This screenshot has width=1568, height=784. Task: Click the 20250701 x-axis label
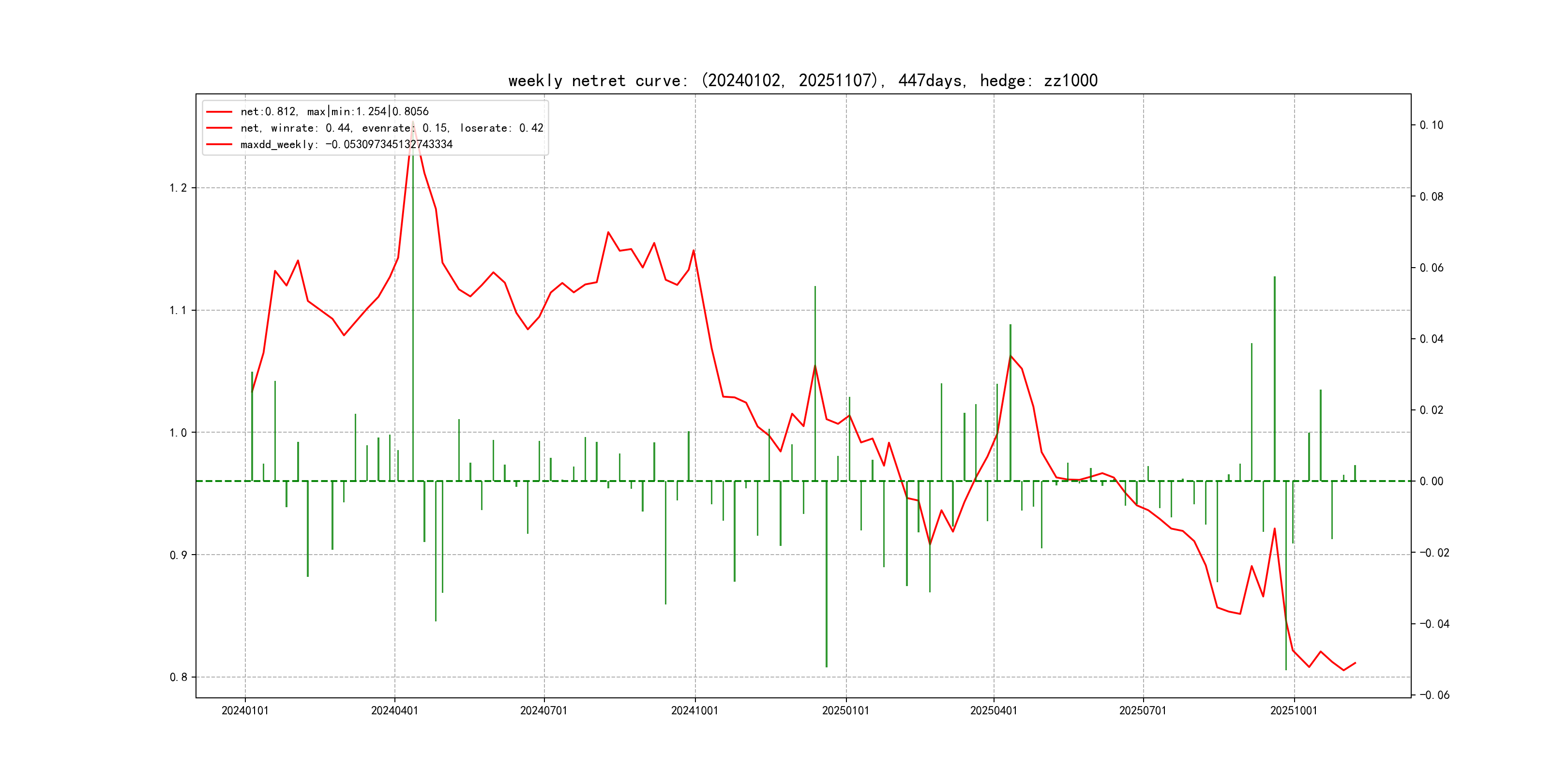pyautogui.click(x=1143, y=711)
